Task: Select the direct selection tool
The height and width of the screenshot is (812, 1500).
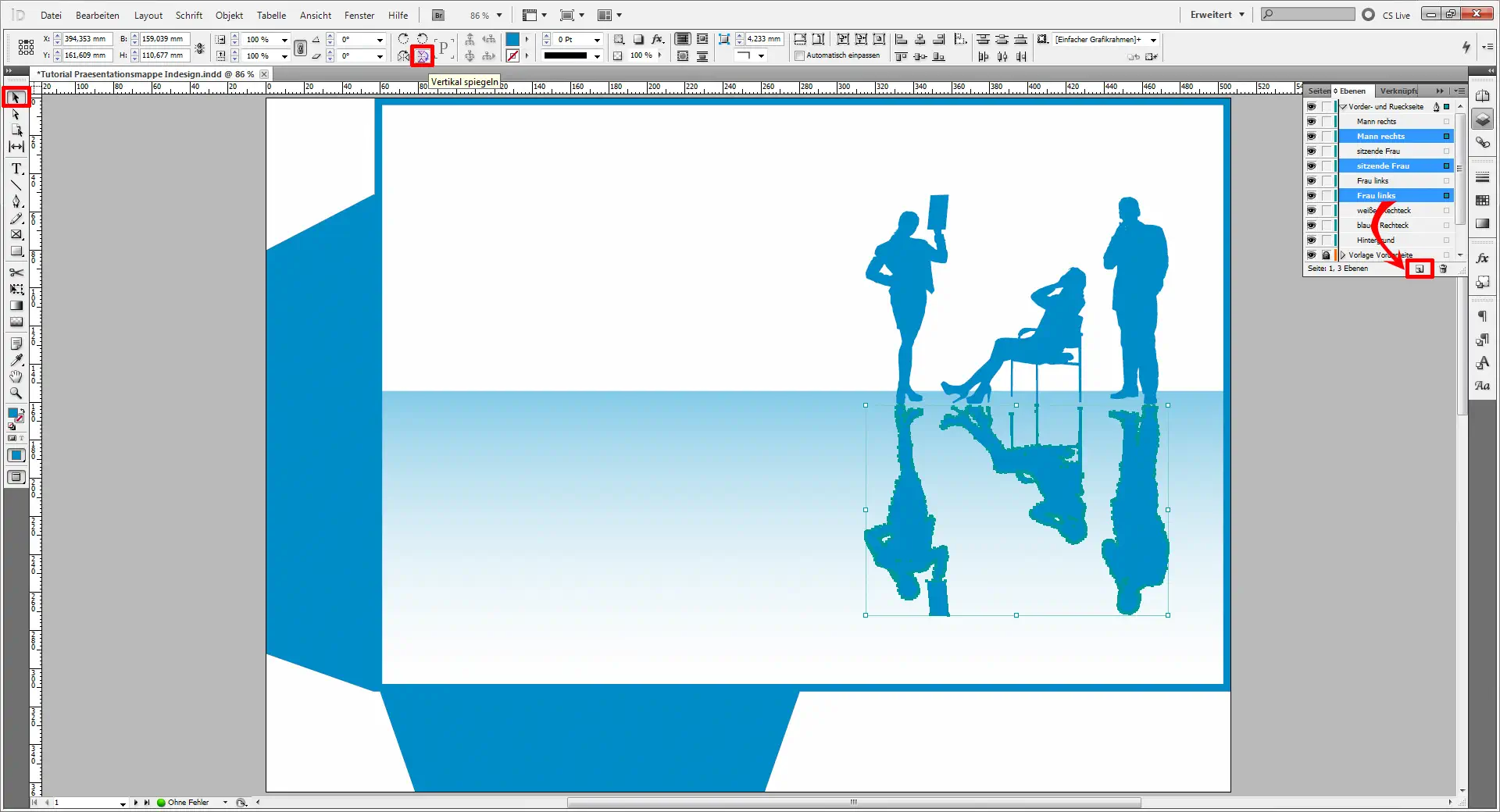Action: (16, 114)
